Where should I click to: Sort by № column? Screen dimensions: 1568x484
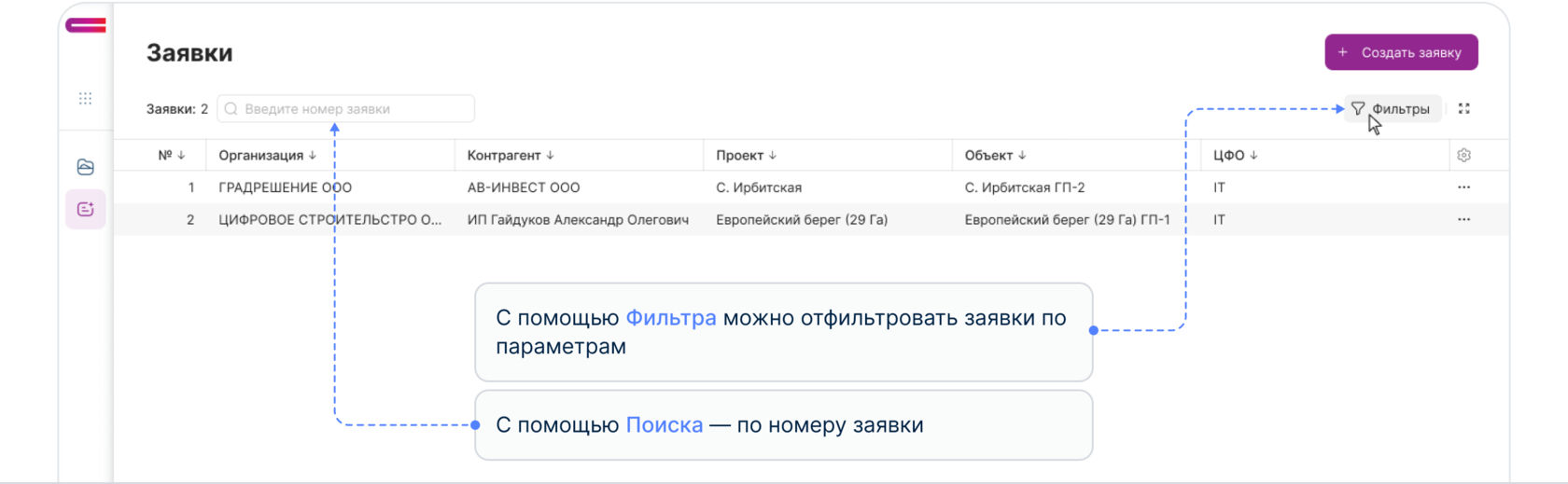[x=172, y=156]
